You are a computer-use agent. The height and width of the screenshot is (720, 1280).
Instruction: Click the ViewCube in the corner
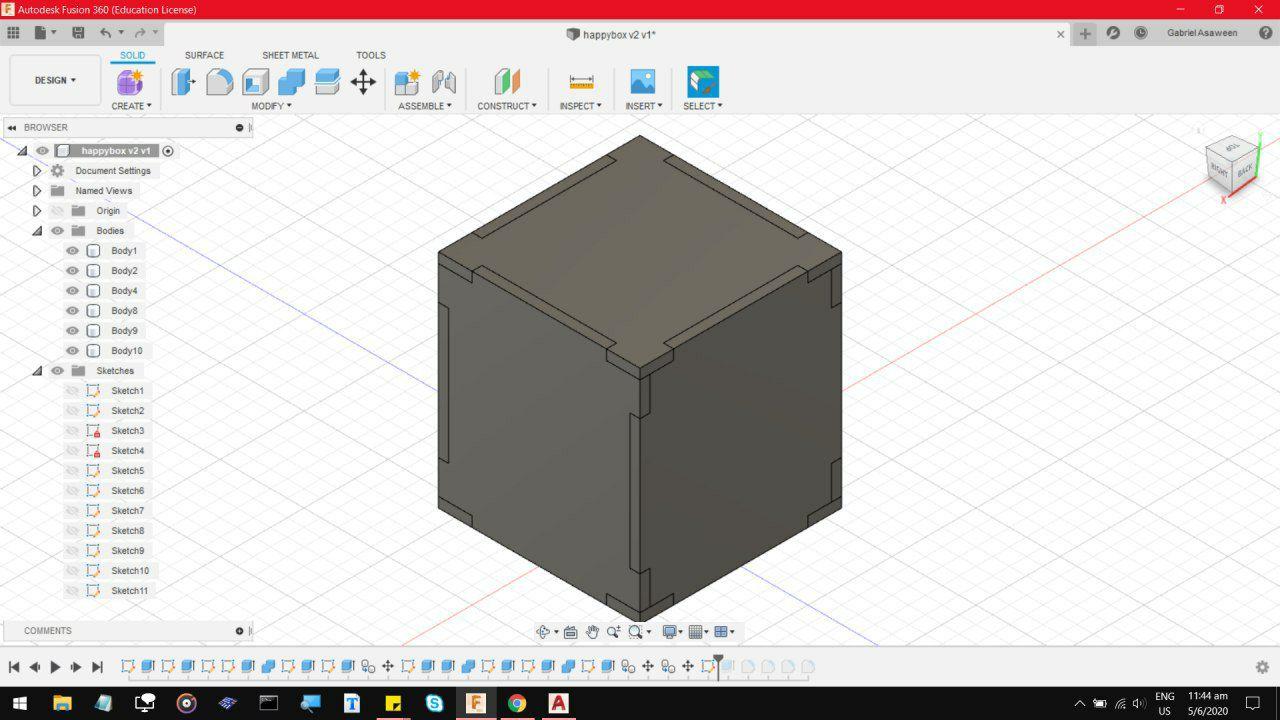tap(1232, 163)
